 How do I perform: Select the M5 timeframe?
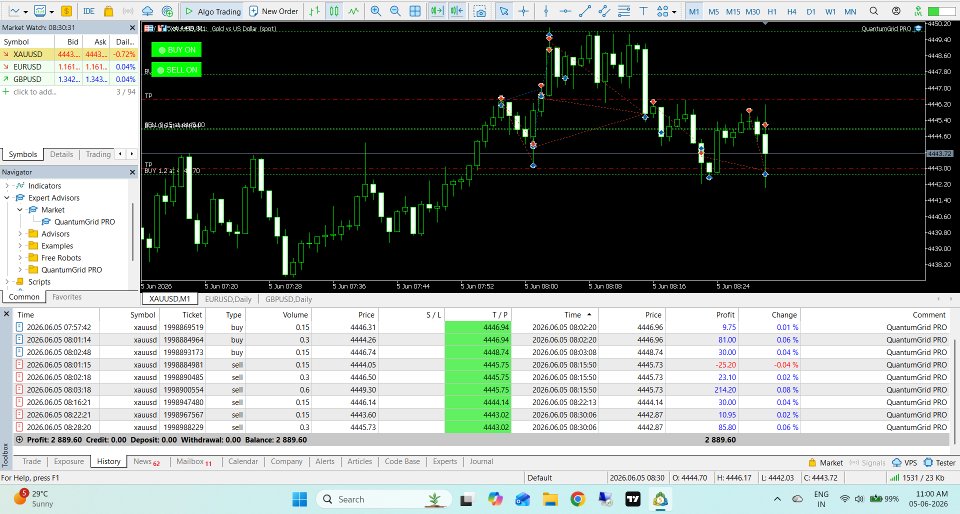(x=713, y=11)
